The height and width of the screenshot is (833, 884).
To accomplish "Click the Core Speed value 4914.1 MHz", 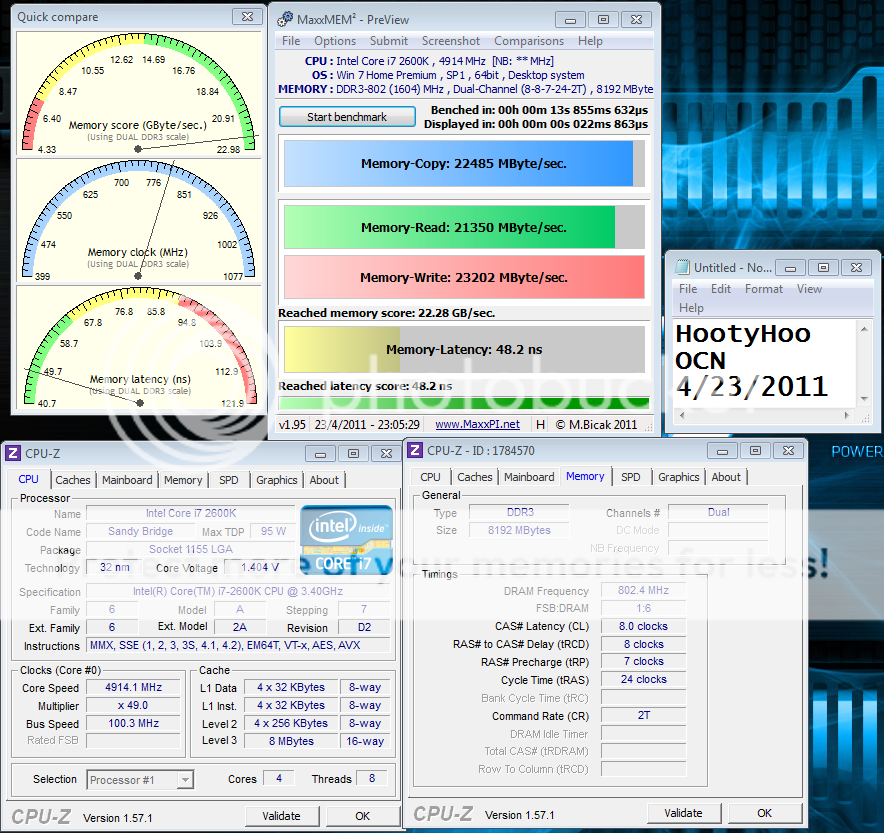I will 134,688.
